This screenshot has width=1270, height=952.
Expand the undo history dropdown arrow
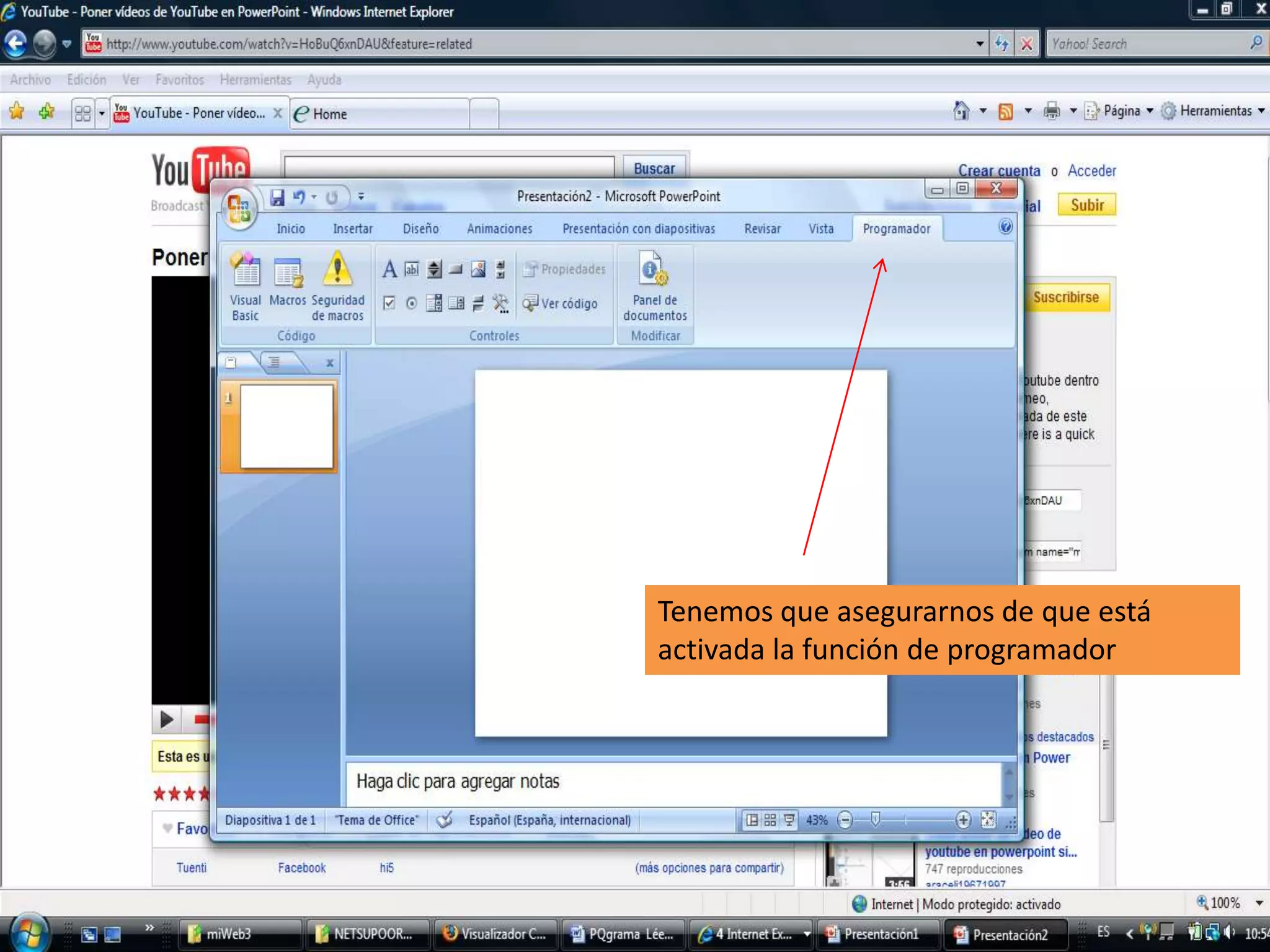pyautogui.click(x=314, y=197)
